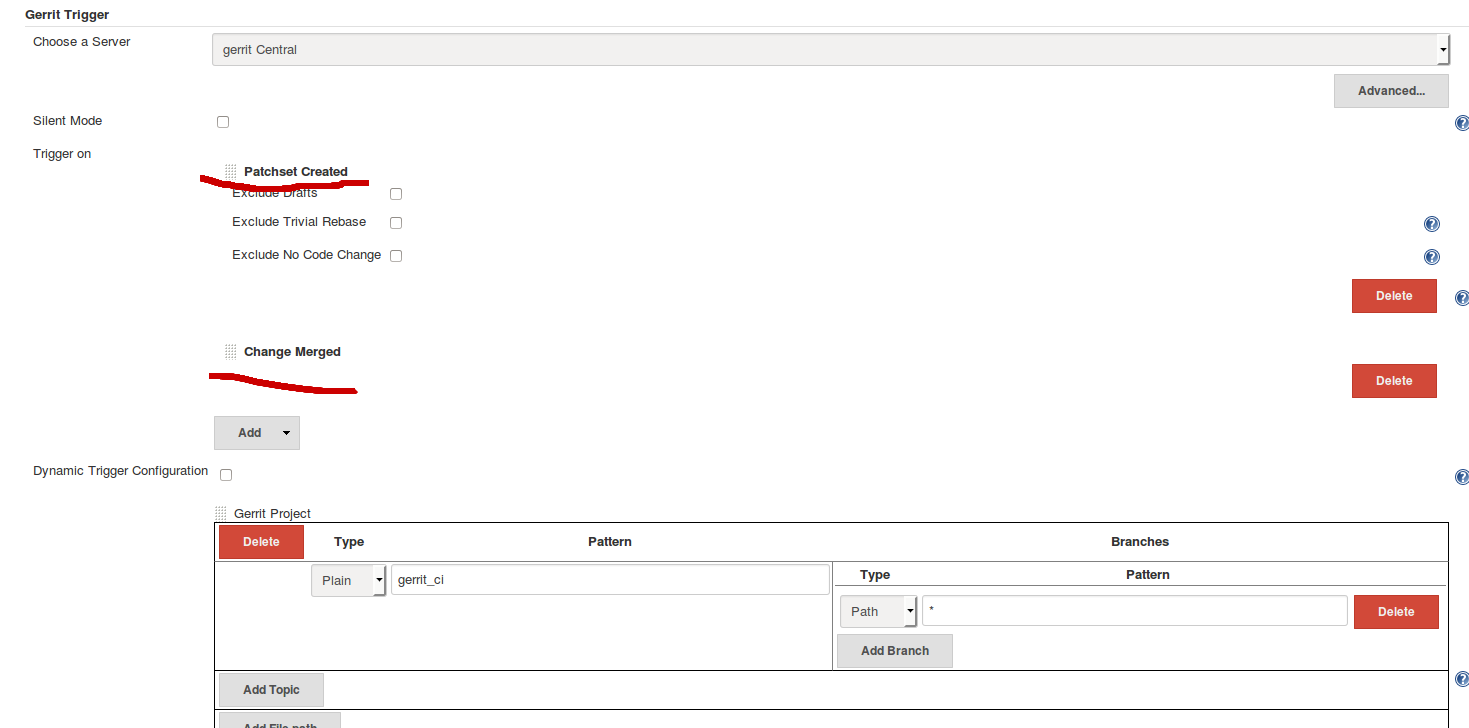The width and height of the screenshot is (1469, 728).
Task: Click the Patchset Created label
Action: 296,172
